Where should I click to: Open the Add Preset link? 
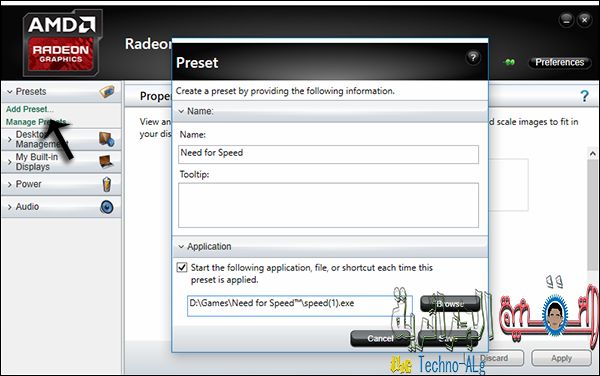point(30,109)
